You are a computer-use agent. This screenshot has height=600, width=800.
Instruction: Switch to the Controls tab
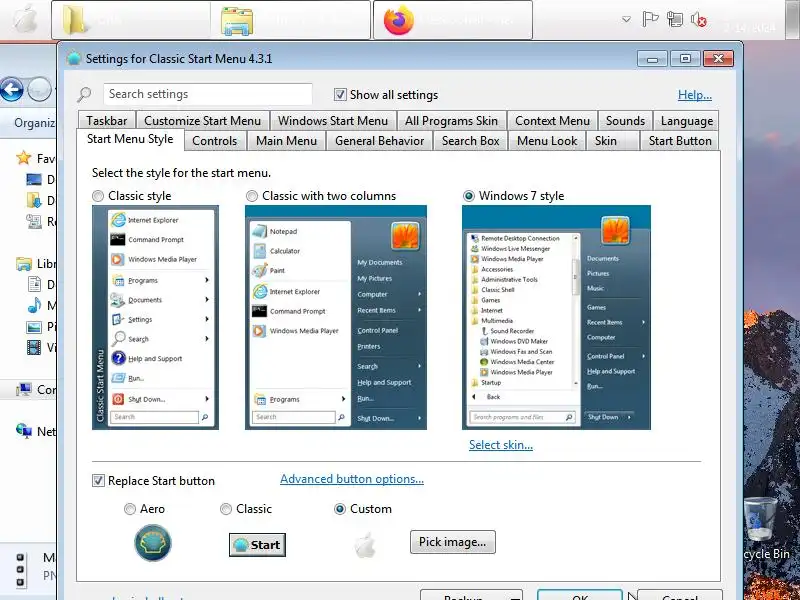(x=214, y=141)
